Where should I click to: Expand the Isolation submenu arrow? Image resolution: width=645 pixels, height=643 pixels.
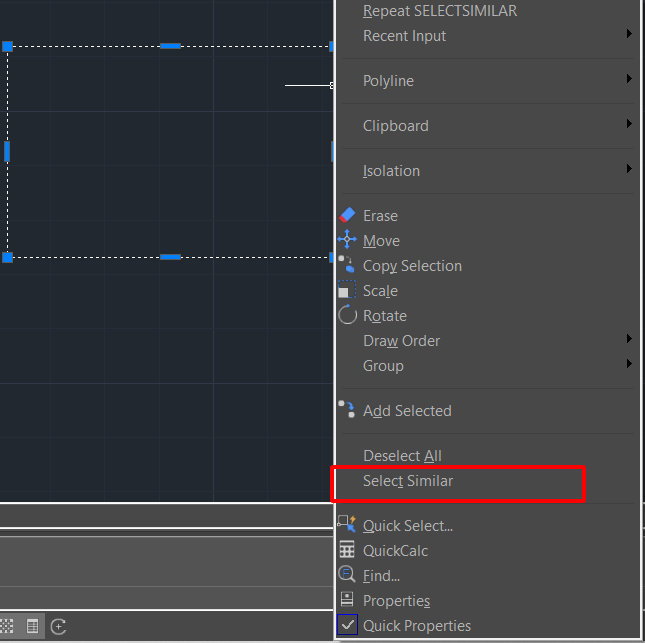629,169
